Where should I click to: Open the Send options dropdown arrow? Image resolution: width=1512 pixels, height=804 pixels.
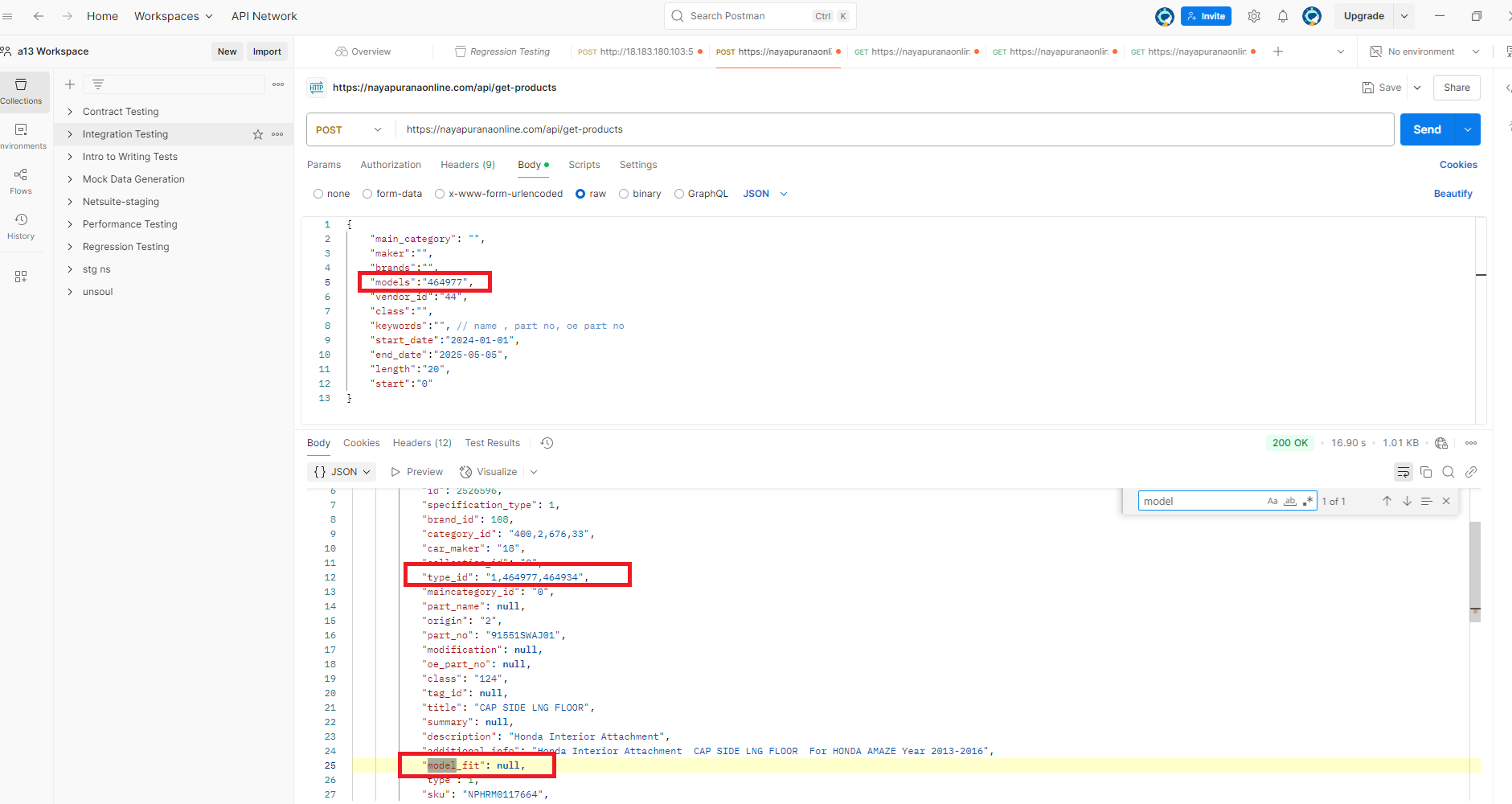1468,129
